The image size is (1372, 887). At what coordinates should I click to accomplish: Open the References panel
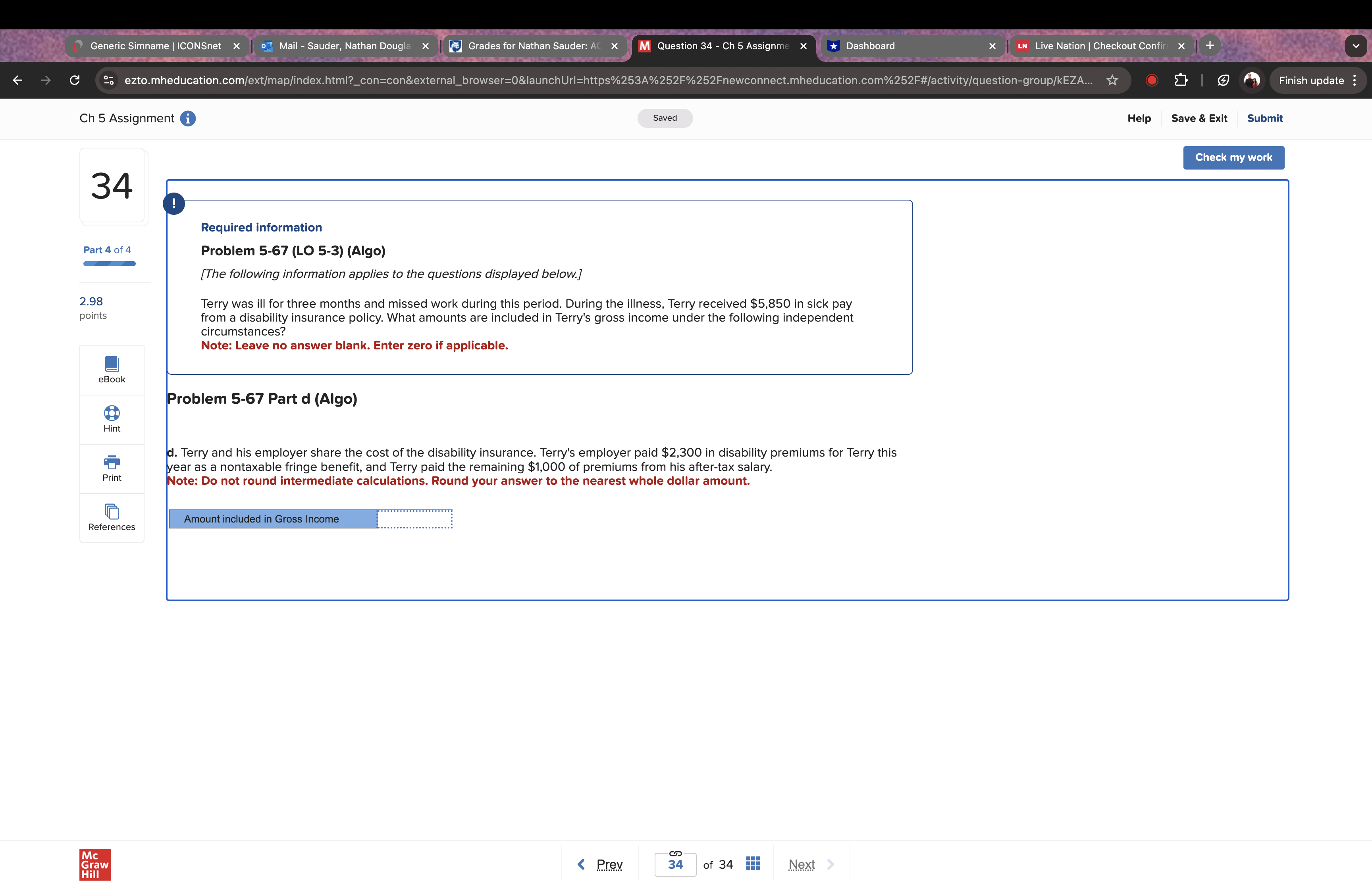[112, 517]
